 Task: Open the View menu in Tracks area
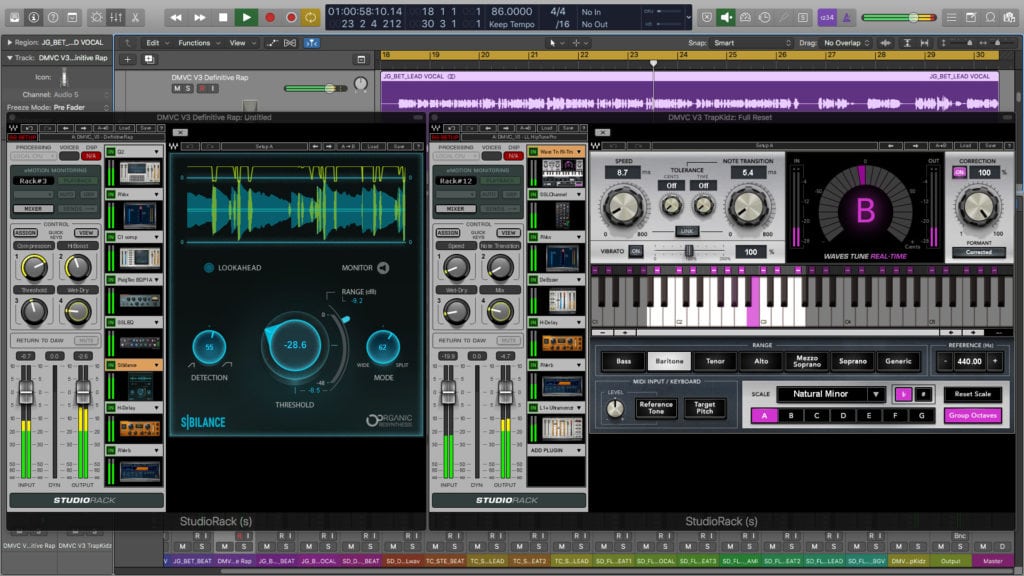(242, 43)
